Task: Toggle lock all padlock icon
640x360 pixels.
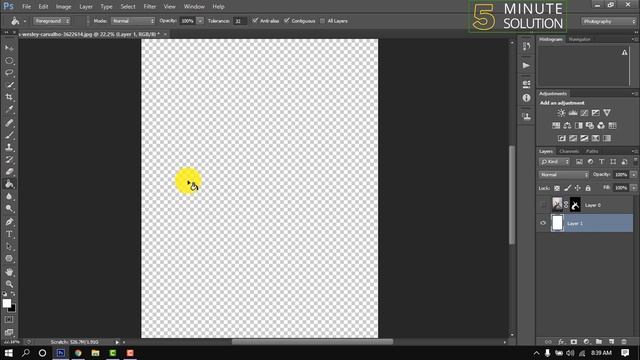Action: click(x=588, y=188)
